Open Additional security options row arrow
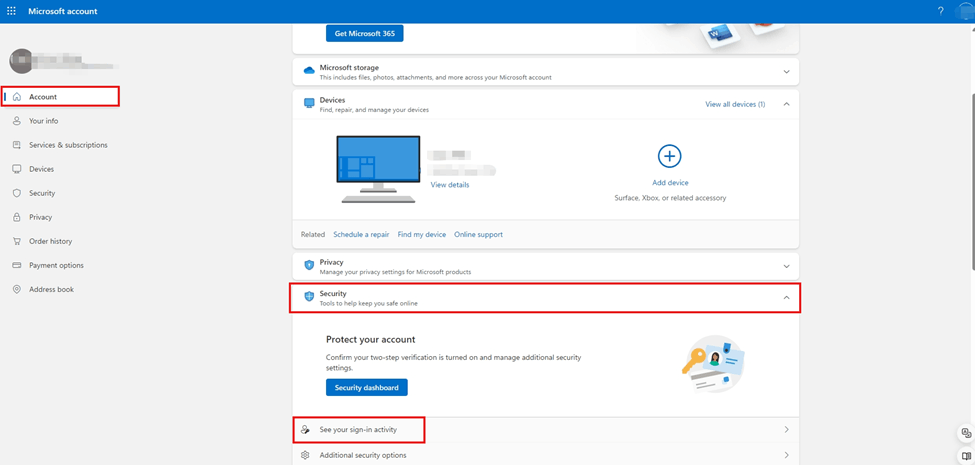Viewport: 975px width, 465px height. [787, 455]
